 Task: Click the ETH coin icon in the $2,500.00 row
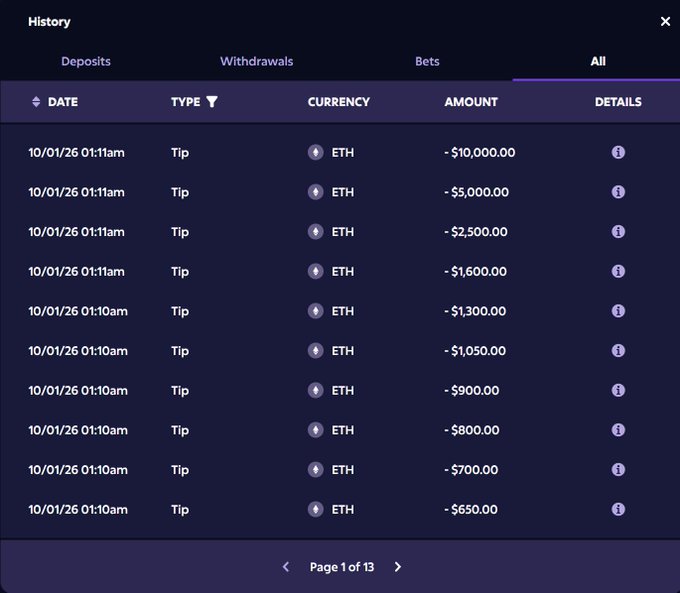316,232
